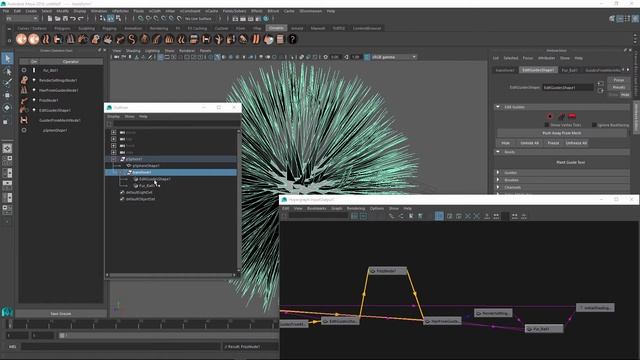The height and width of the screenshot is (360, 640).
Task: Expand the Guides section
Action: click(498, 173)
